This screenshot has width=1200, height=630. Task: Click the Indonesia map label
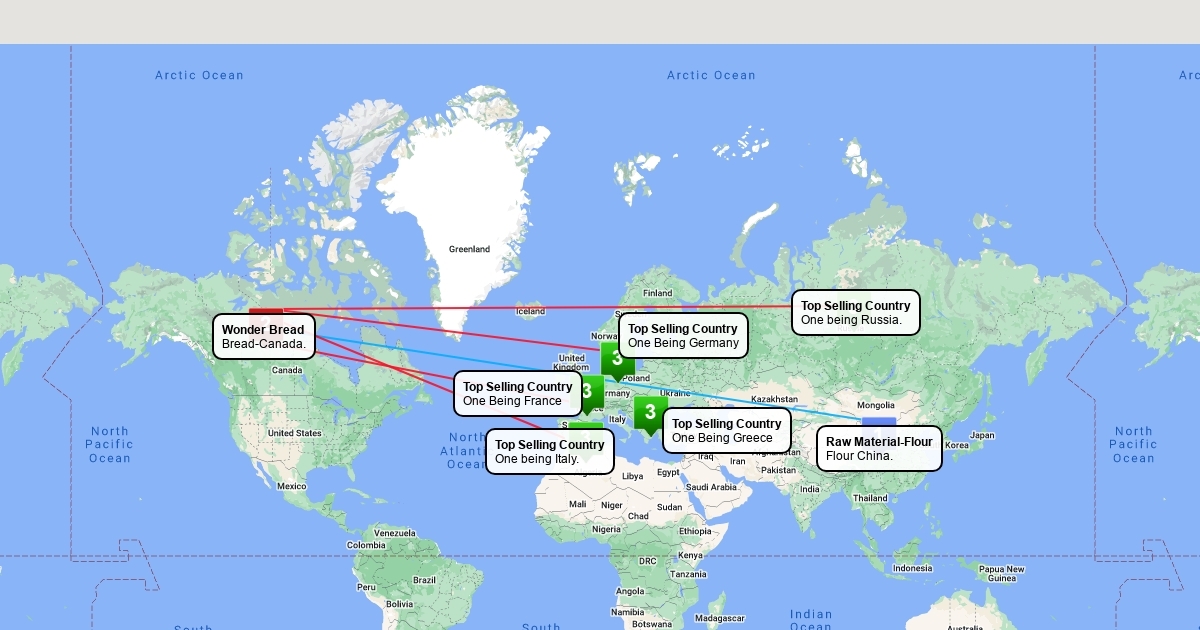(x=912, y=568)
